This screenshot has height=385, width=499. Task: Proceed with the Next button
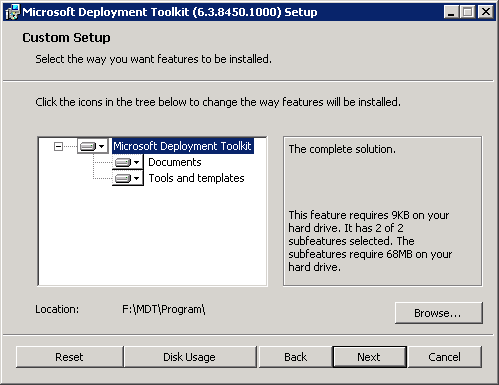click(x=369, y=357)
